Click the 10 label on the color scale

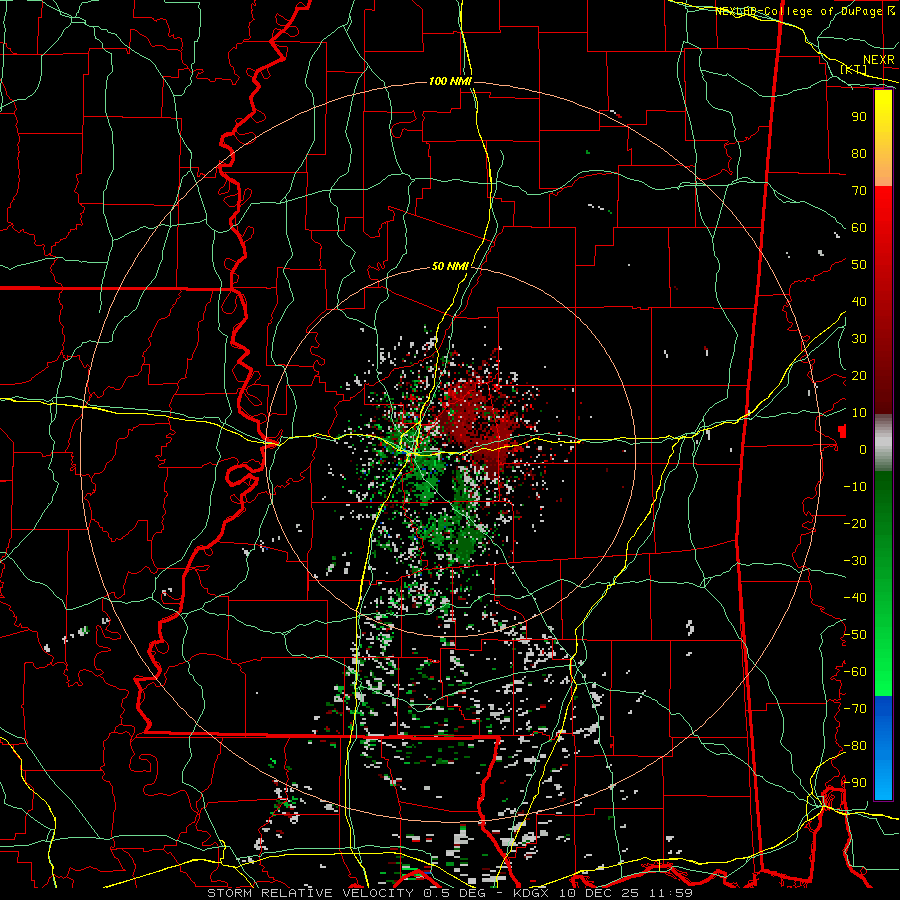(859, 413)
